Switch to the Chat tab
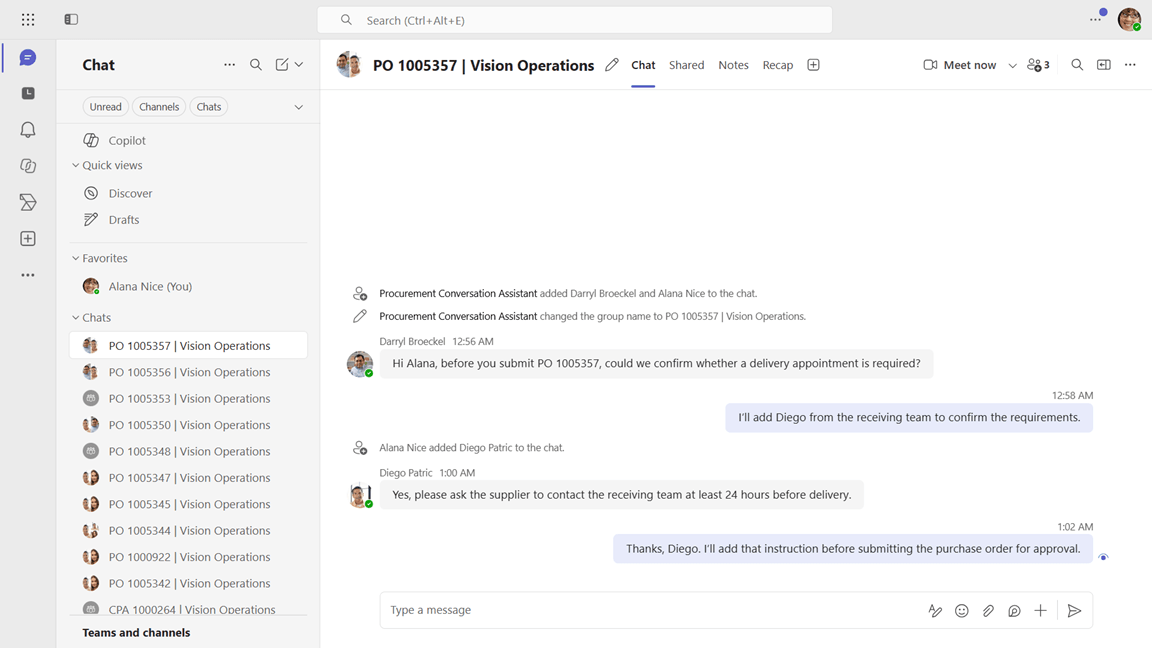The width and height of the screenshot is (1152, 648). click(643, 65)
